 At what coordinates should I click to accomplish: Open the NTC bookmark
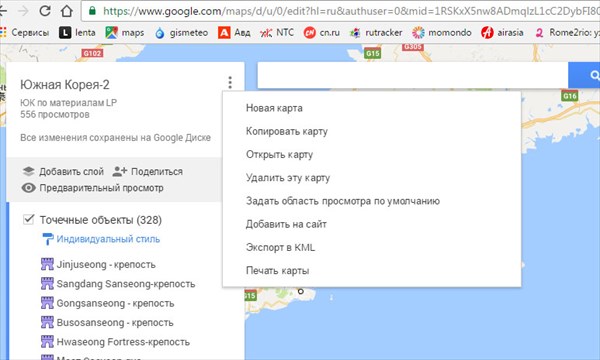point(277,33)
